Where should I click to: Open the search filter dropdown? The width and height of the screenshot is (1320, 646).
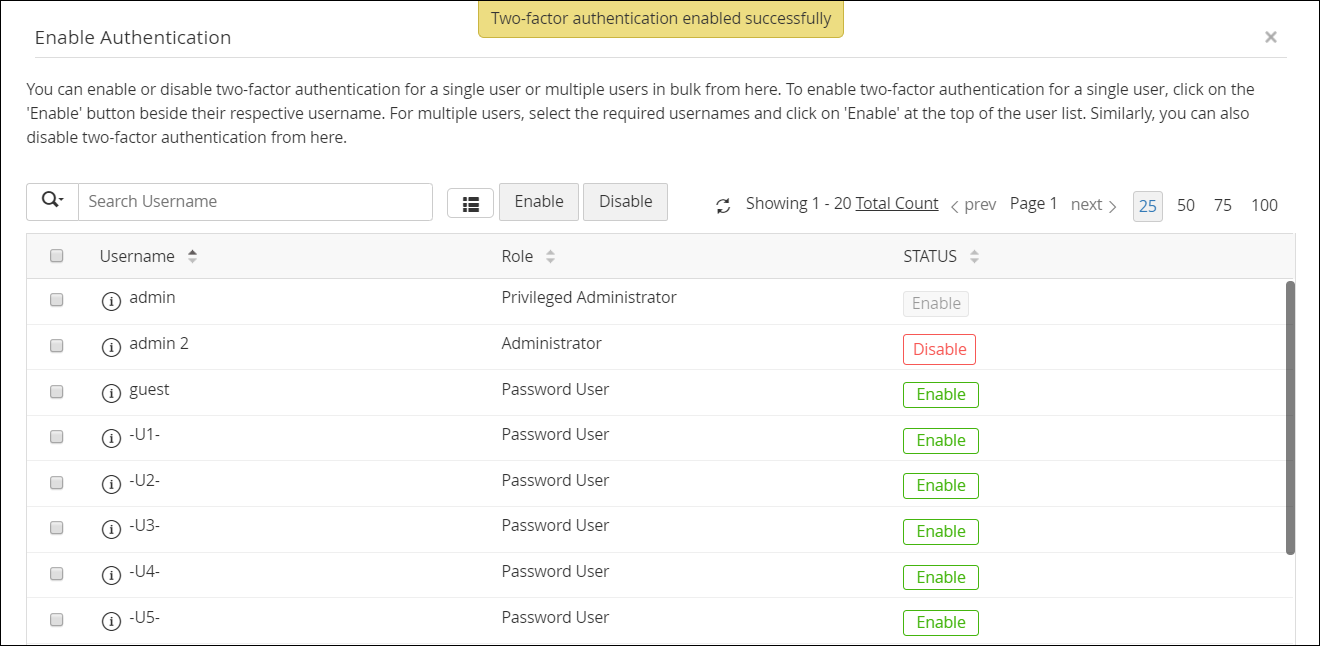(52, 201)
